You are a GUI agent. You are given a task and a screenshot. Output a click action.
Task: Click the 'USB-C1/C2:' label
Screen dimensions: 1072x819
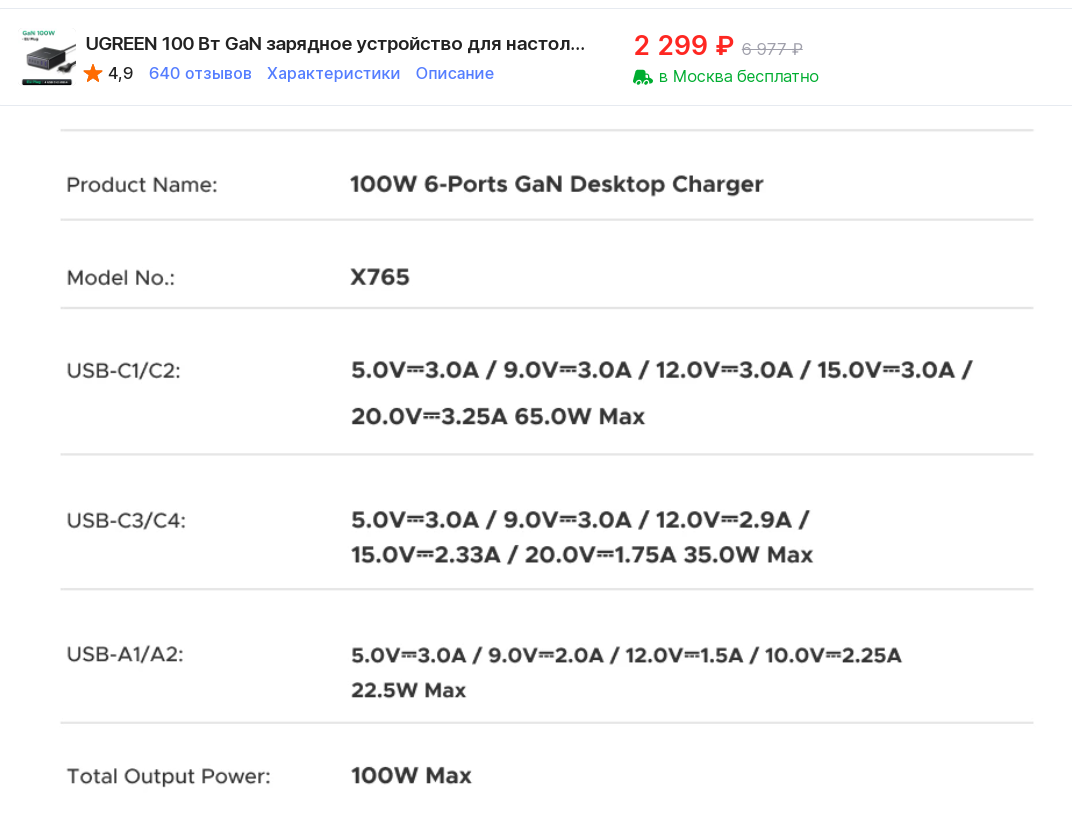[124, 371]
